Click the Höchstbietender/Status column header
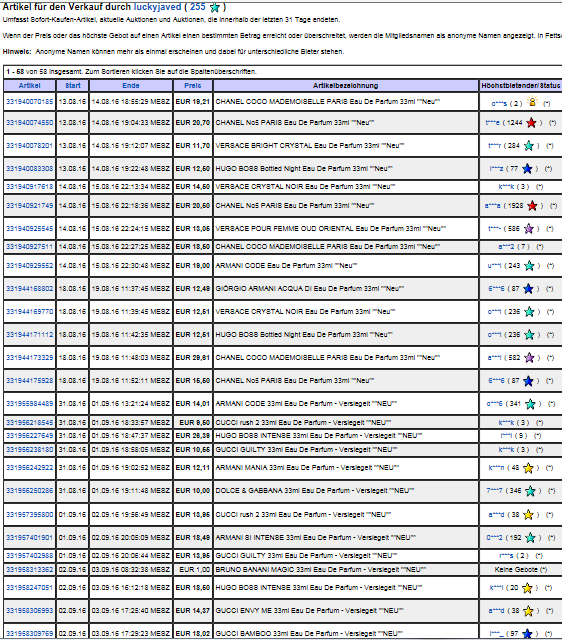The image size is (562, 640). pos(520,86)
